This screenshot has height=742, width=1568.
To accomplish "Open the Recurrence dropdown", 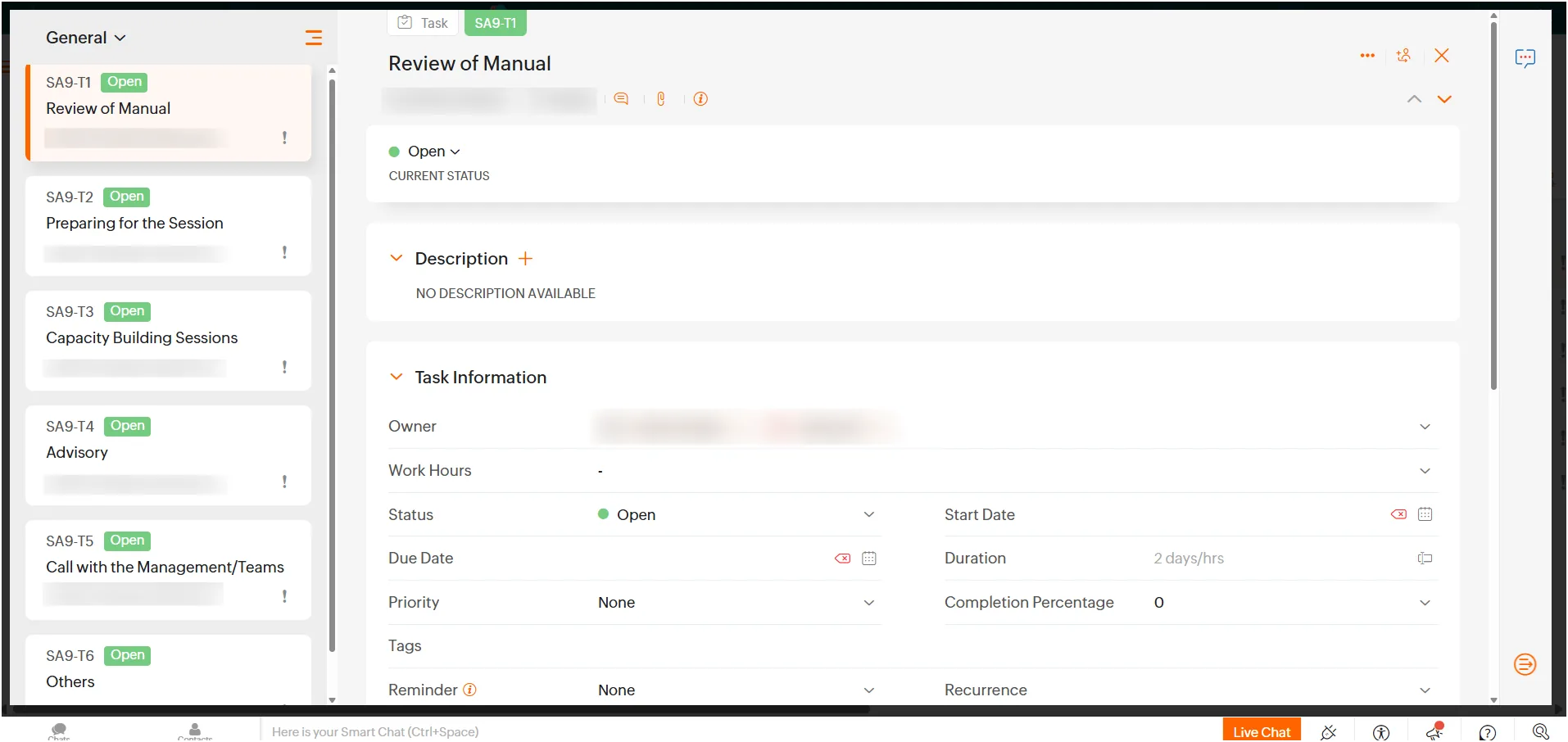I will point(1425,690).
